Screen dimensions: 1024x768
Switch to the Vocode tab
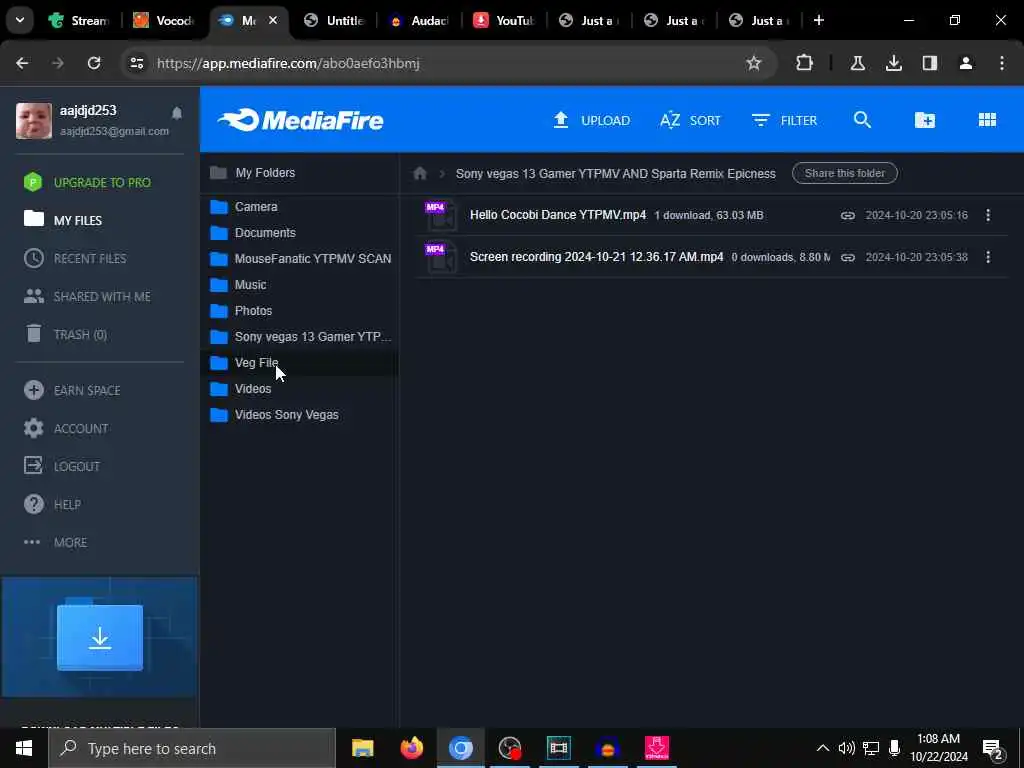point(165,20)
